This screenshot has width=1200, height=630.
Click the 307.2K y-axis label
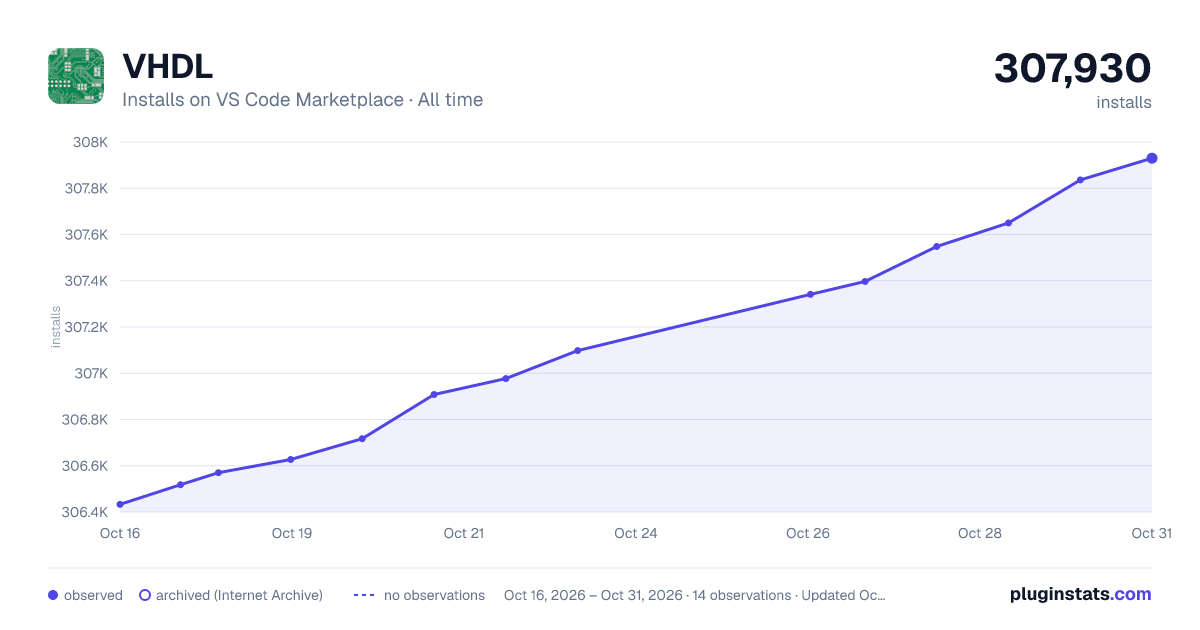pos(86,327)
